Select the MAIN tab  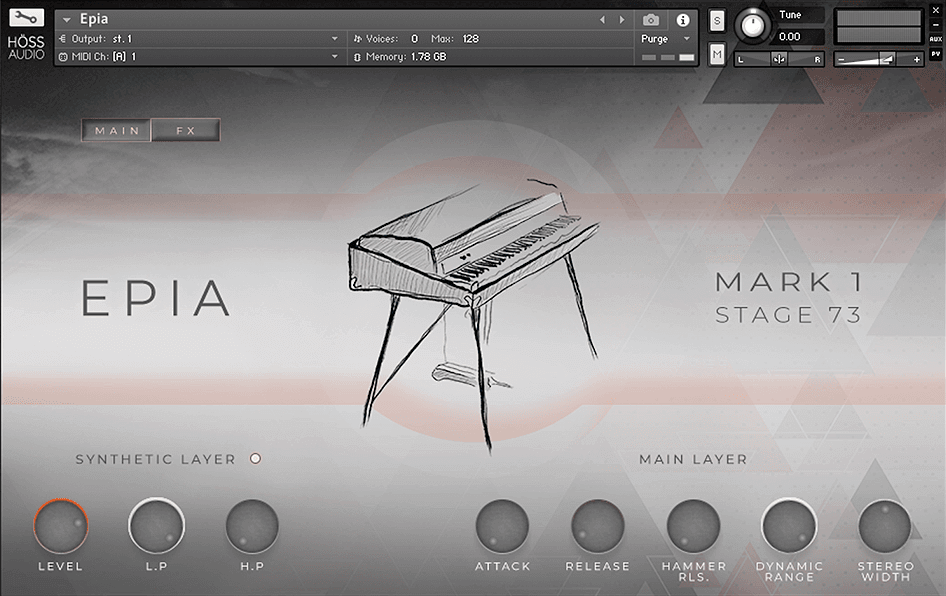click(x=115, y=130)
